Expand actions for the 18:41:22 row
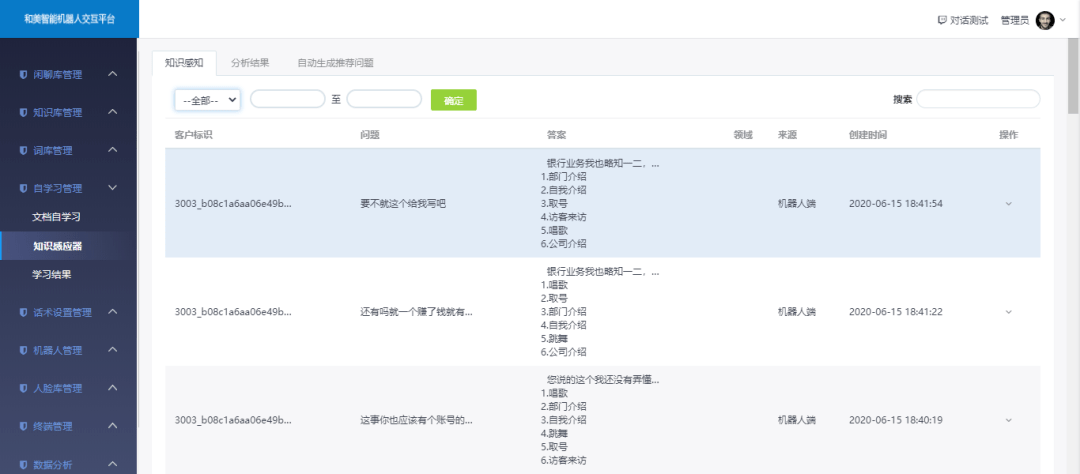Screen dimensions: 1080x474 [1008, 311]
